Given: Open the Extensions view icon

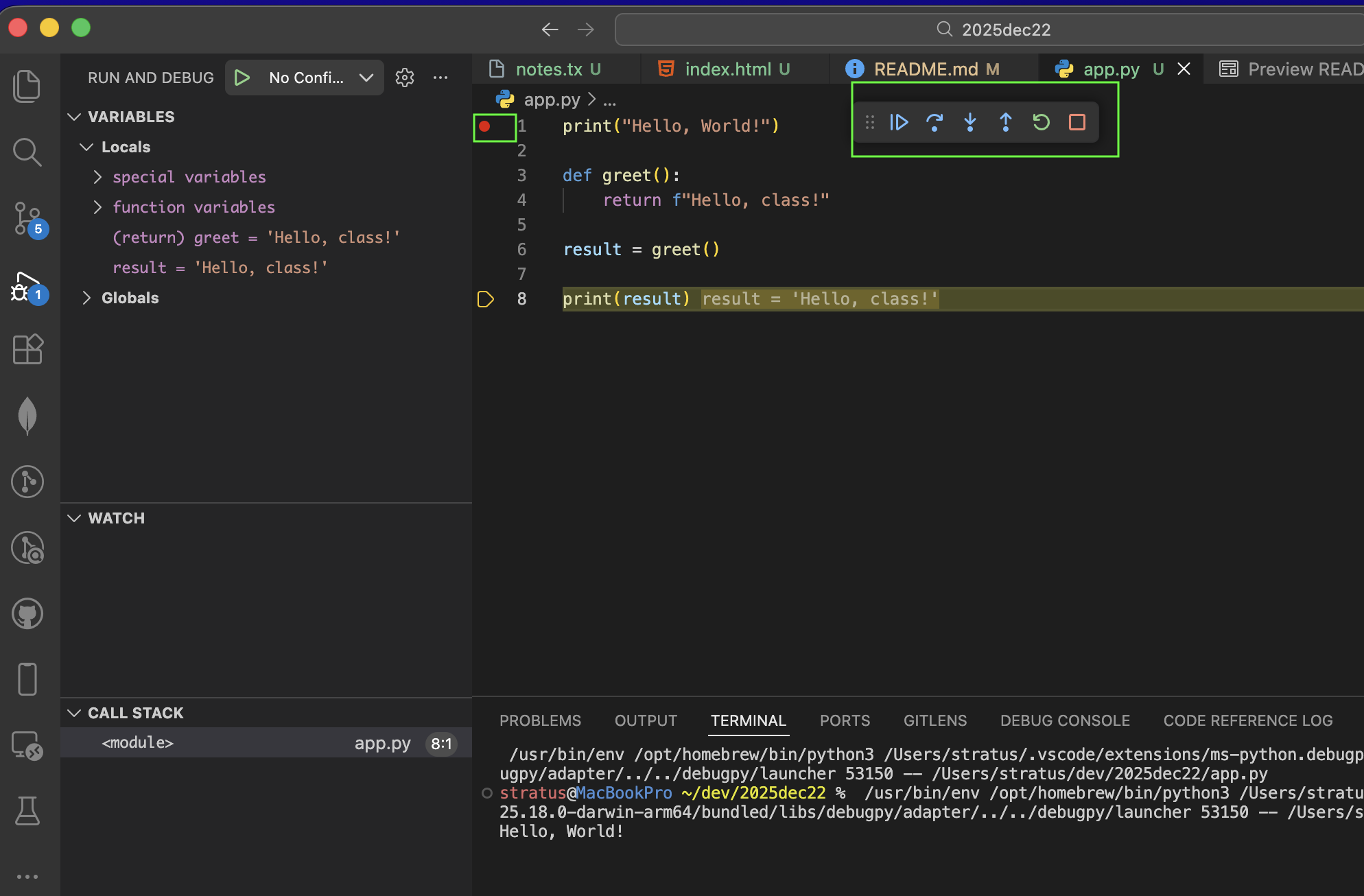Looking at the screenshot, I should click(x=27, y=350).
